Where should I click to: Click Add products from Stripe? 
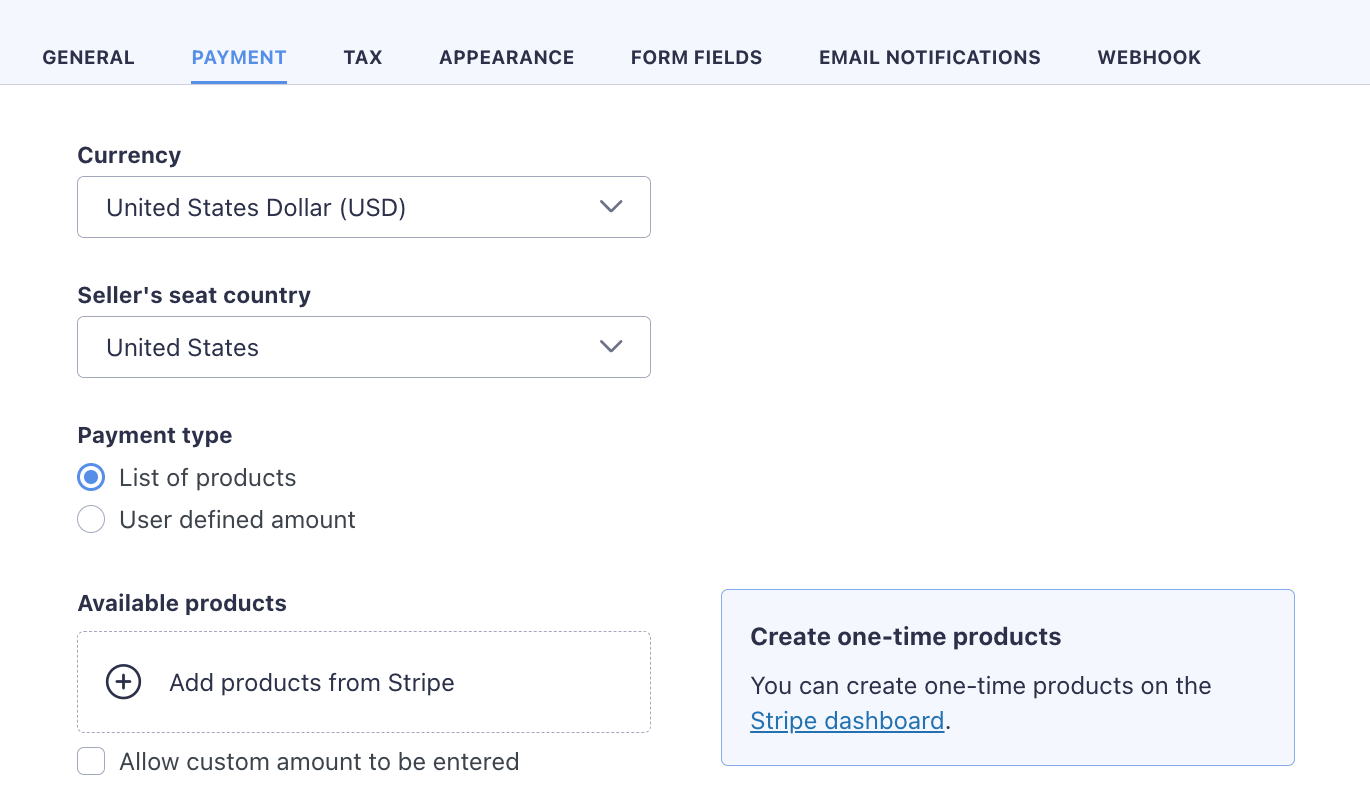click(310, 682)
